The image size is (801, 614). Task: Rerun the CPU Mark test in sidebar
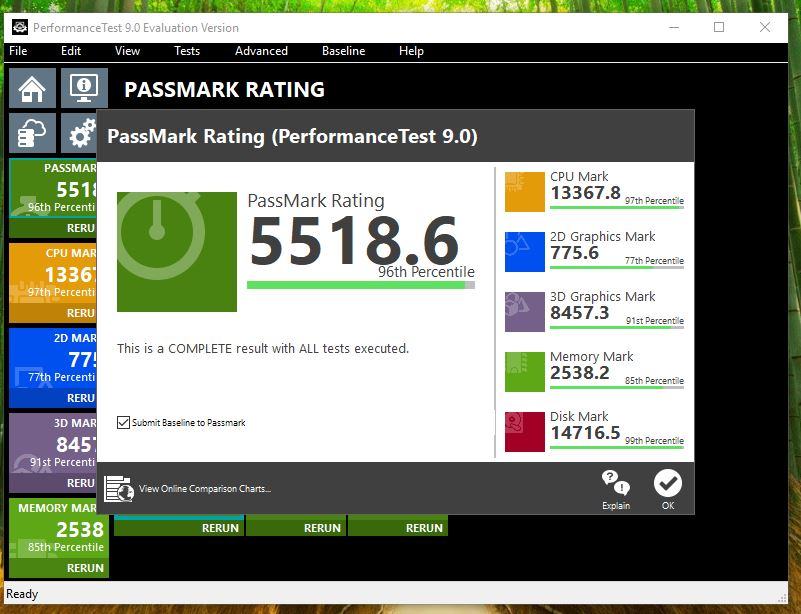(x=53, y=313)
